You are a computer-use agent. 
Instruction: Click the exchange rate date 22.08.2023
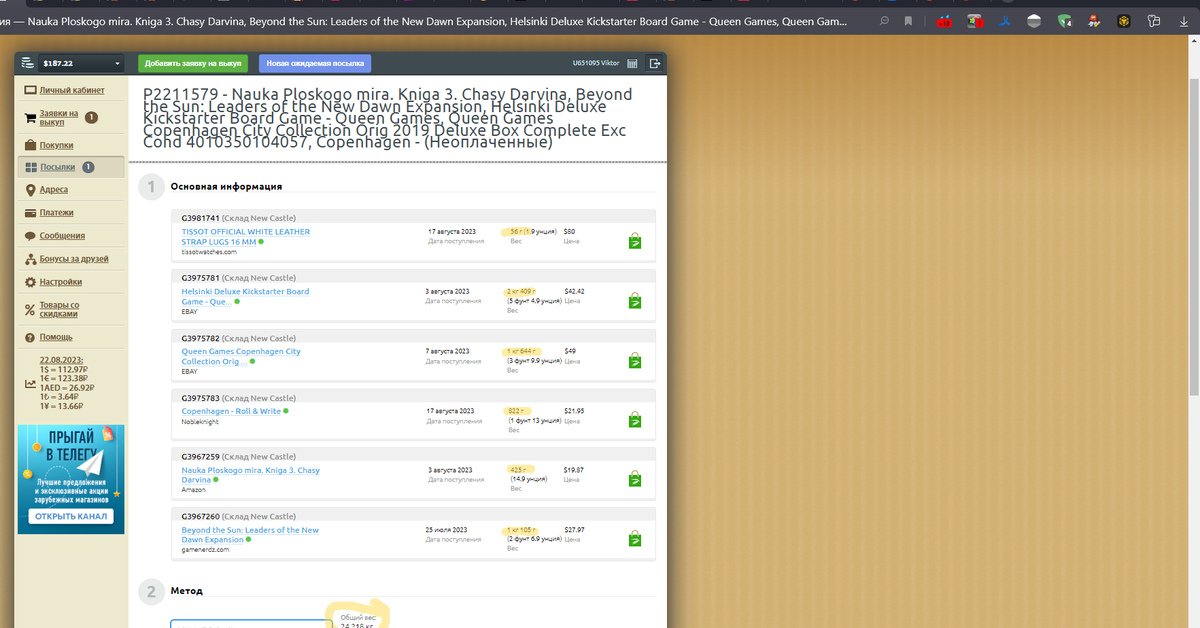coord(61,359)
